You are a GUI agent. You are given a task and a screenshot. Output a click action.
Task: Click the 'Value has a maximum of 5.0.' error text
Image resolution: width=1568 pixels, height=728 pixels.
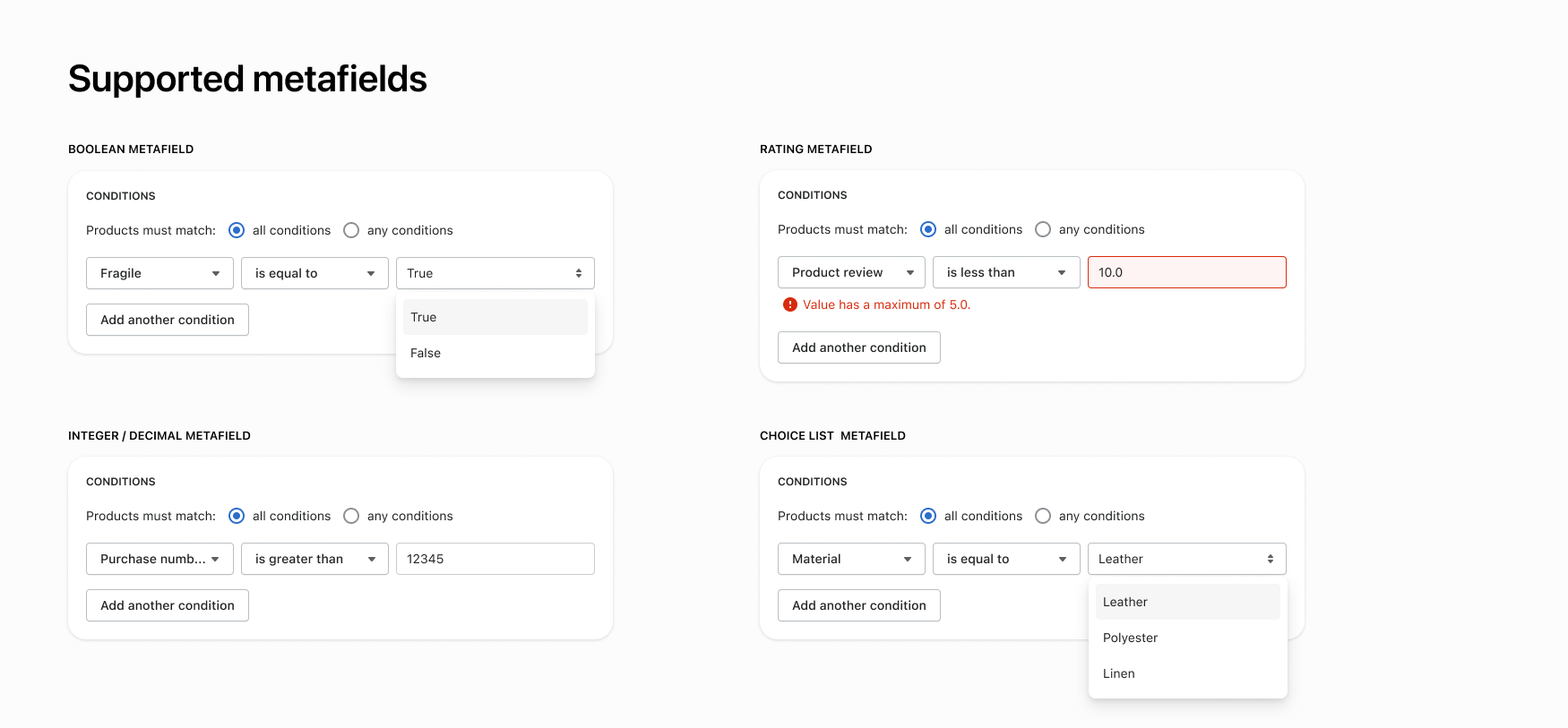(x=886, y=304)
